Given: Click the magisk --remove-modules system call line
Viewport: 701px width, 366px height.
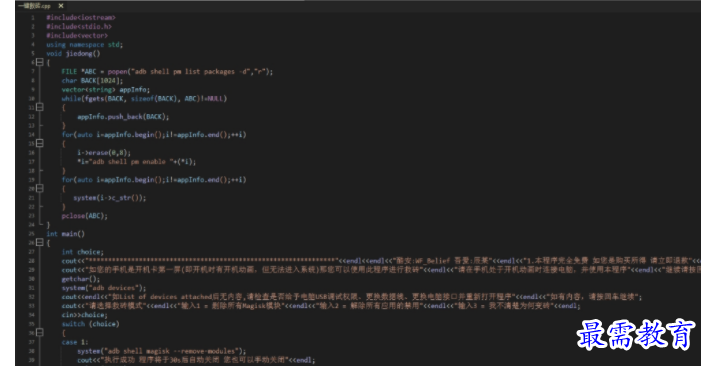Looking at the screenshot, I should [x=161, y=351].
